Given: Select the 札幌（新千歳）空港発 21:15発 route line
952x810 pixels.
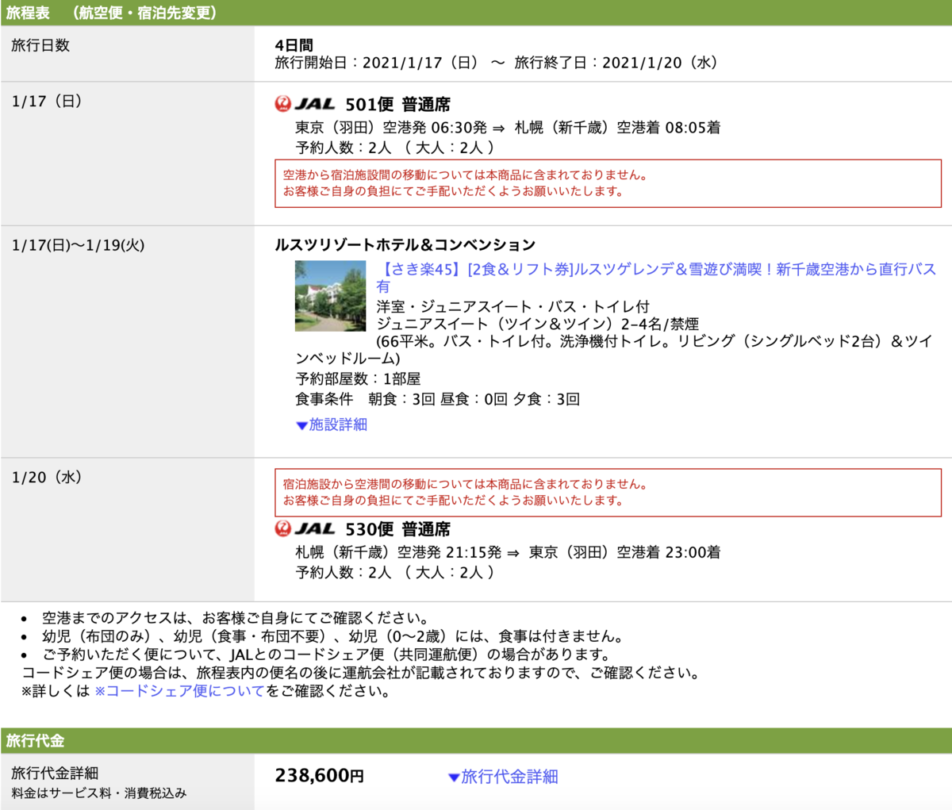Looking at the screenshot, I should [508, 553].
